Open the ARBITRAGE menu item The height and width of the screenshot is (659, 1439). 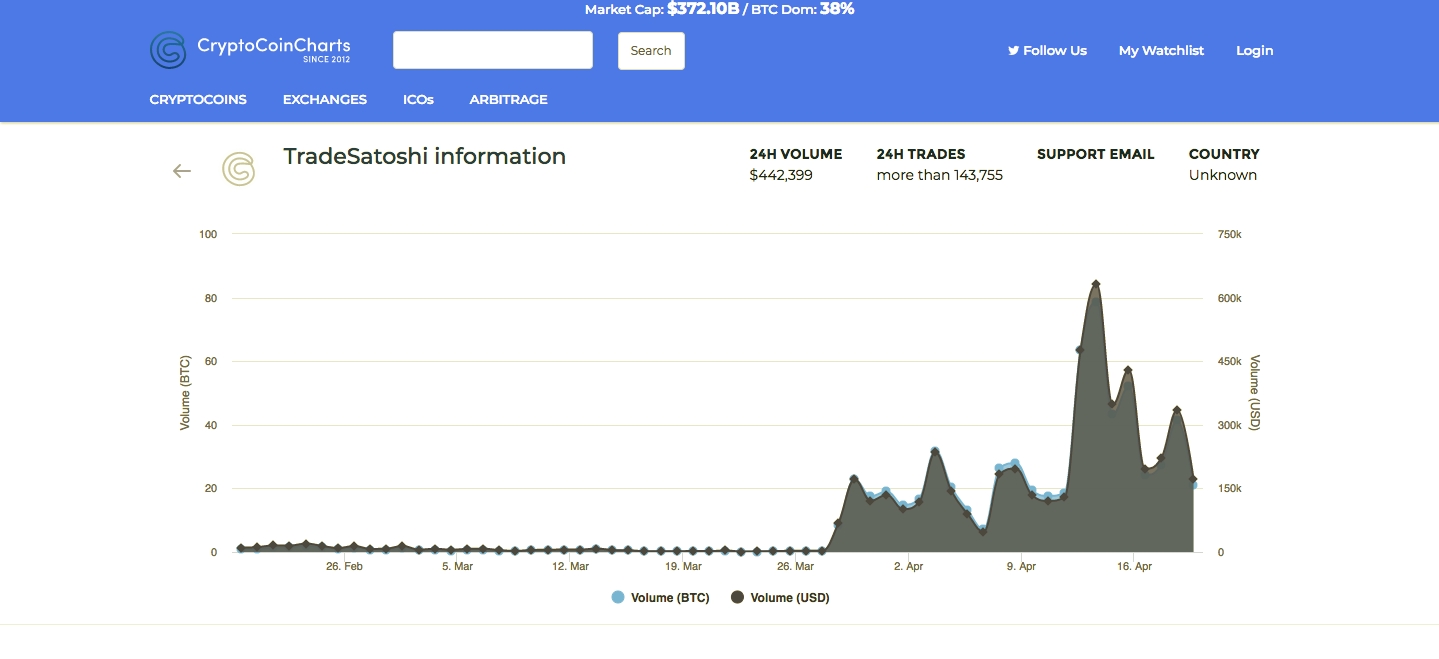[509, 100]
